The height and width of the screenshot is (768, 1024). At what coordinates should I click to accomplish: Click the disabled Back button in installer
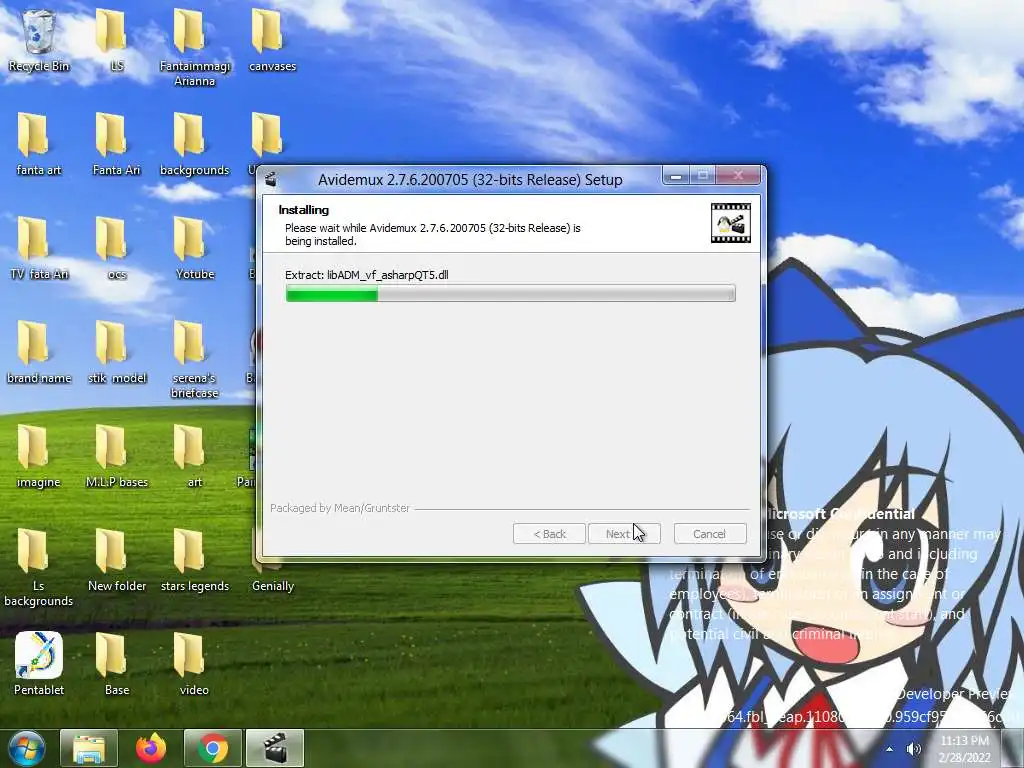549,534
